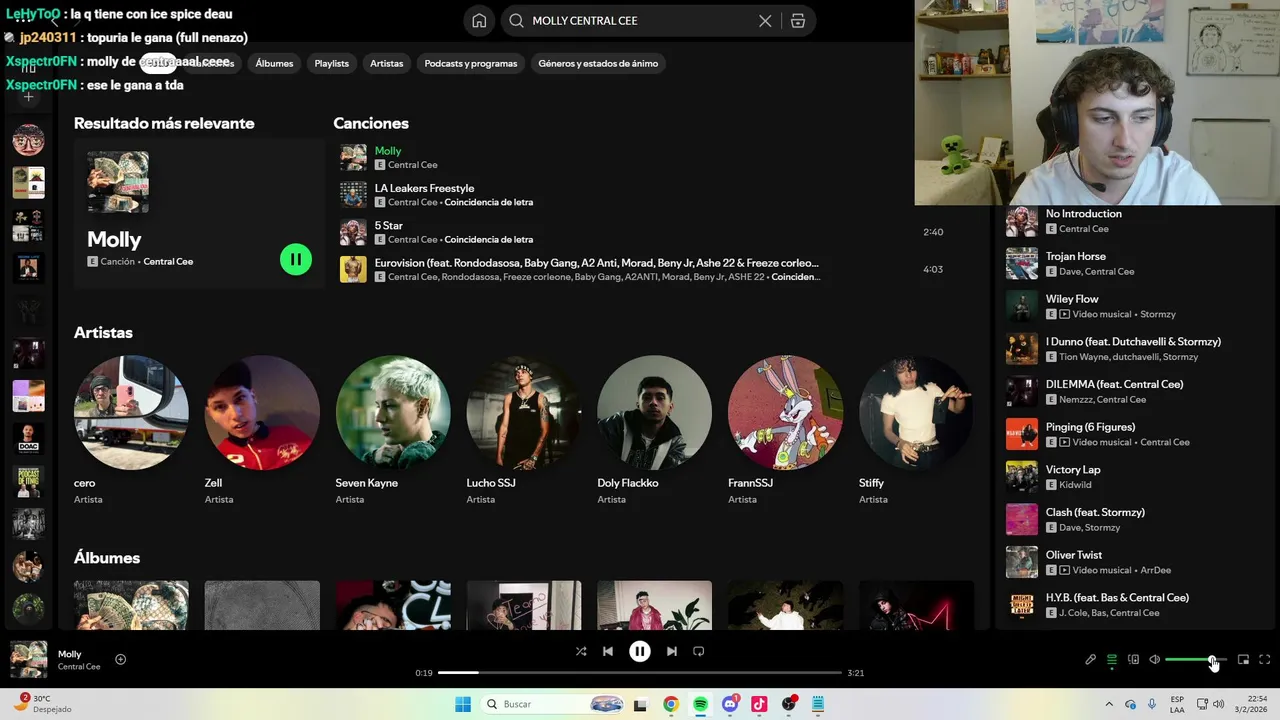Open artist Doly Flackko
Screen dimensions: 1280x720
coord(655,412)
